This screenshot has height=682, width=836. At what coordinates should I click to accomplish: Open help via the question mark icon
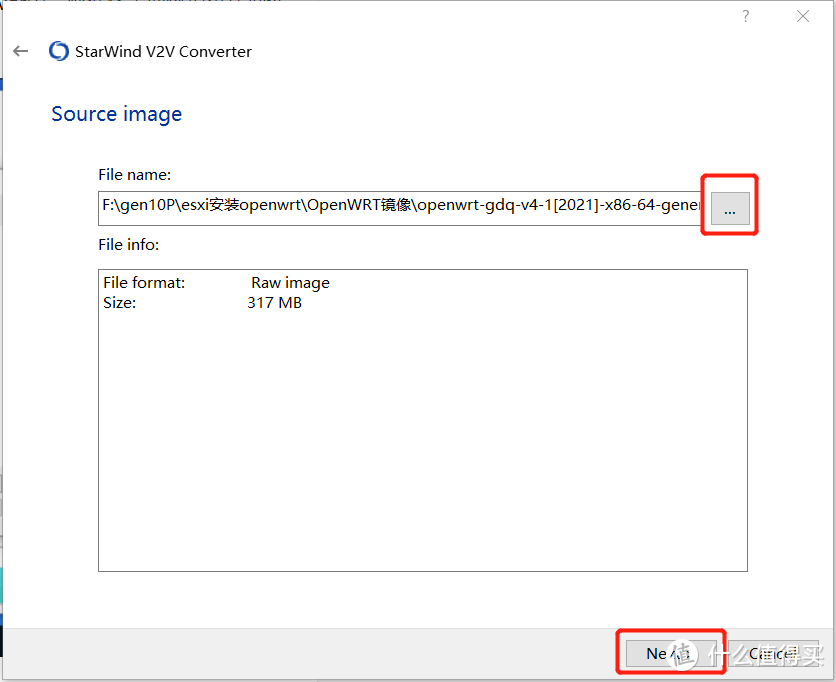(x=745, y=16)
